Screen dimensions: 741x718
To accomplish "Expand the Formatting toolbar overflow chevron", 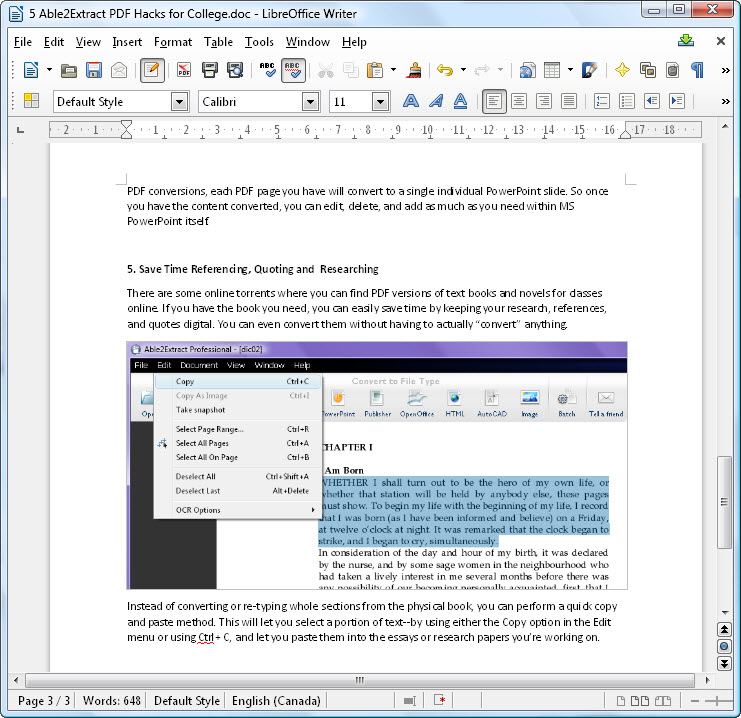I will pos(725,101).
